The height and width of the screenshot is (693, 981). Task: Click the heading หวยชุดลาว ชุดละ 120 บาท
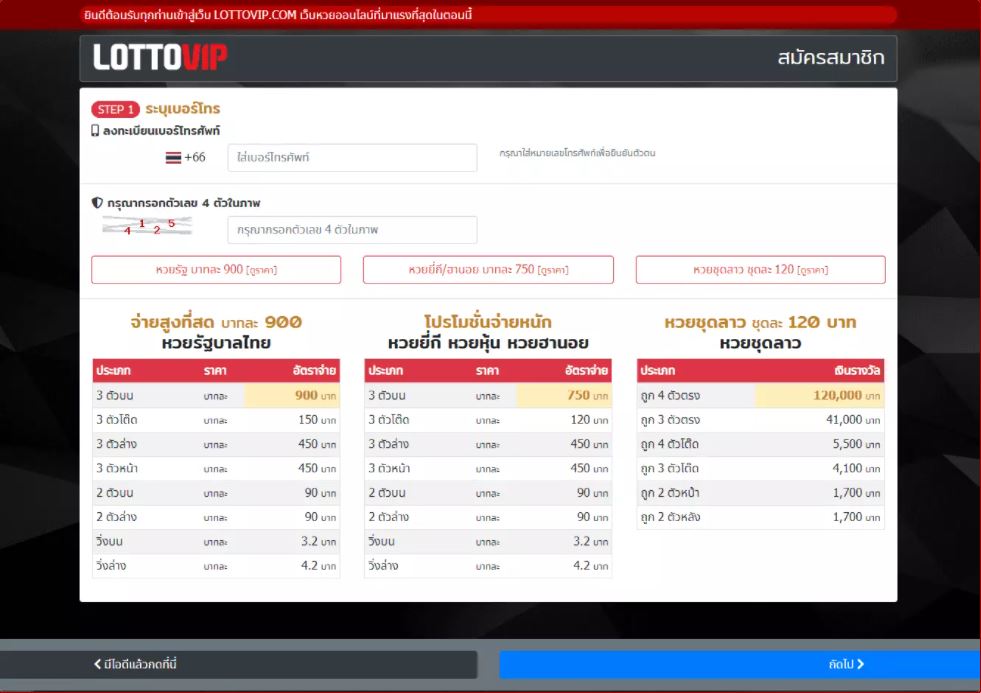point(760,322)
